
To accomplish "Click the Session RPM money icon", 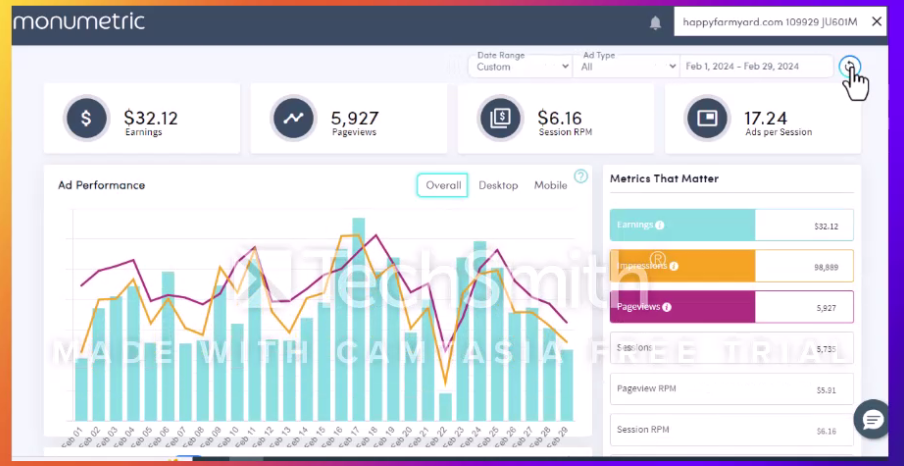I will [x=500, y=118].
